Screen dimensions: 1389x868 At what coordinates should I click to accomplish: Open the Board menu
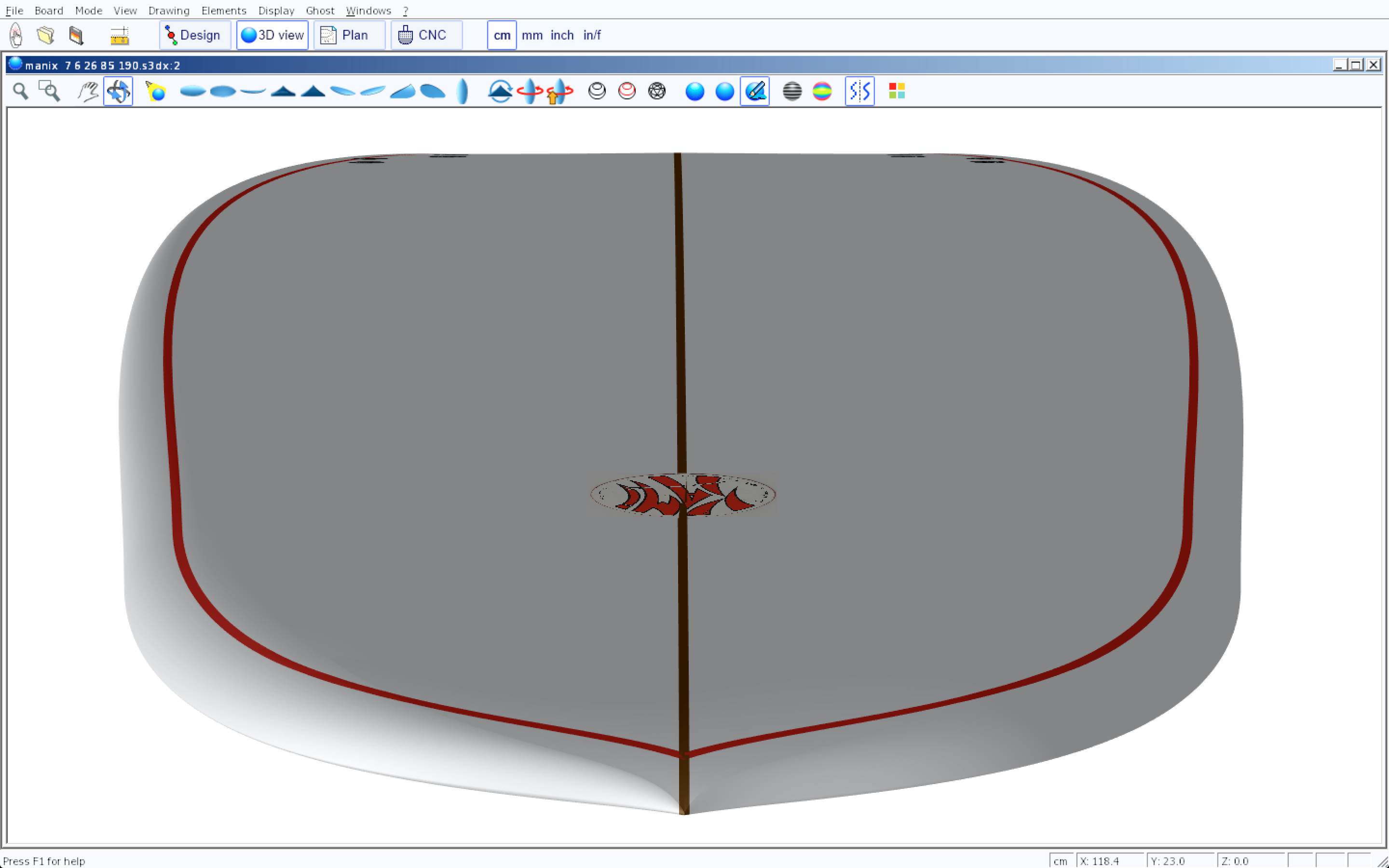tap(49, 10)
